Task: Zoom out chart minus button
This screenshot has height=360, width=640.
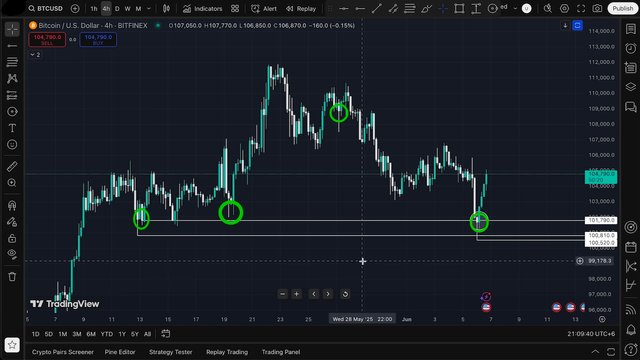Action: [x=282, y=294]
